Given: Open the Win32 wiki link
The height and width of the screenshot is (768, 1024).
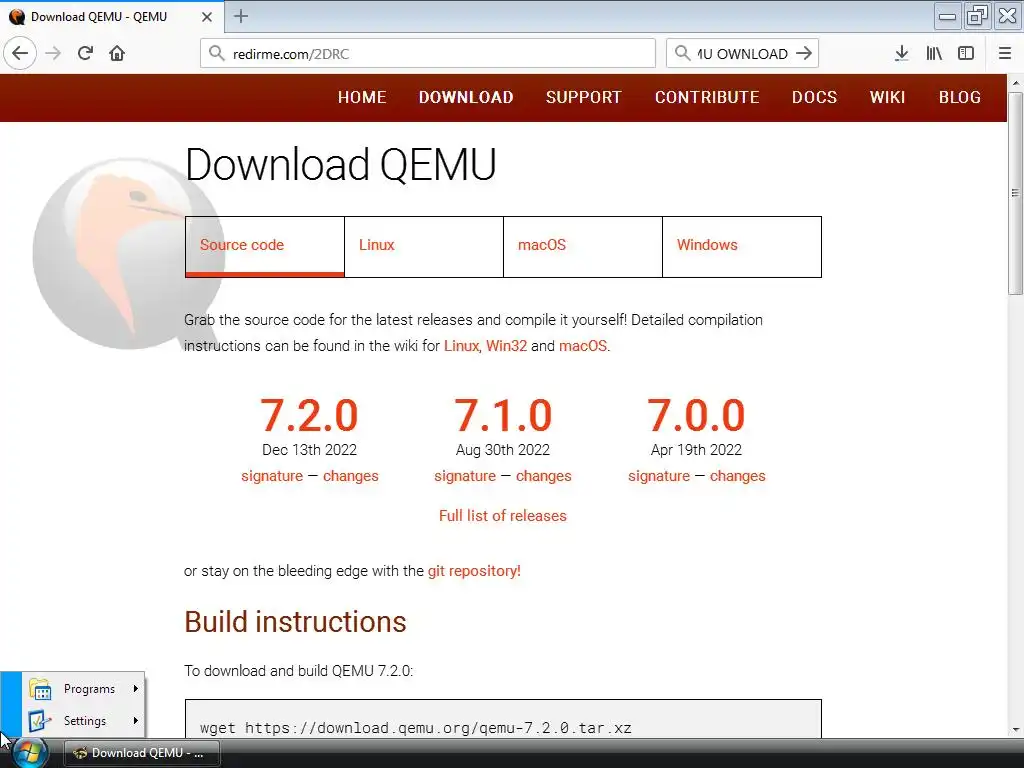Looking at the screenshot, I should click(x=506, y=345).
